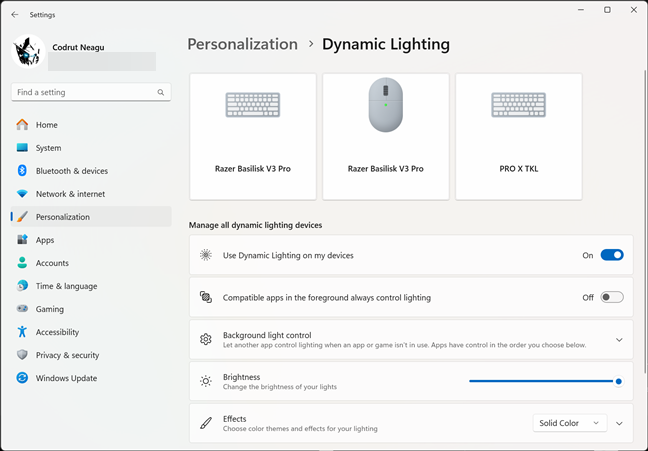The image size is (648, 451).
Task: Click the Brightness slider handle
Action: coord(619,381)
